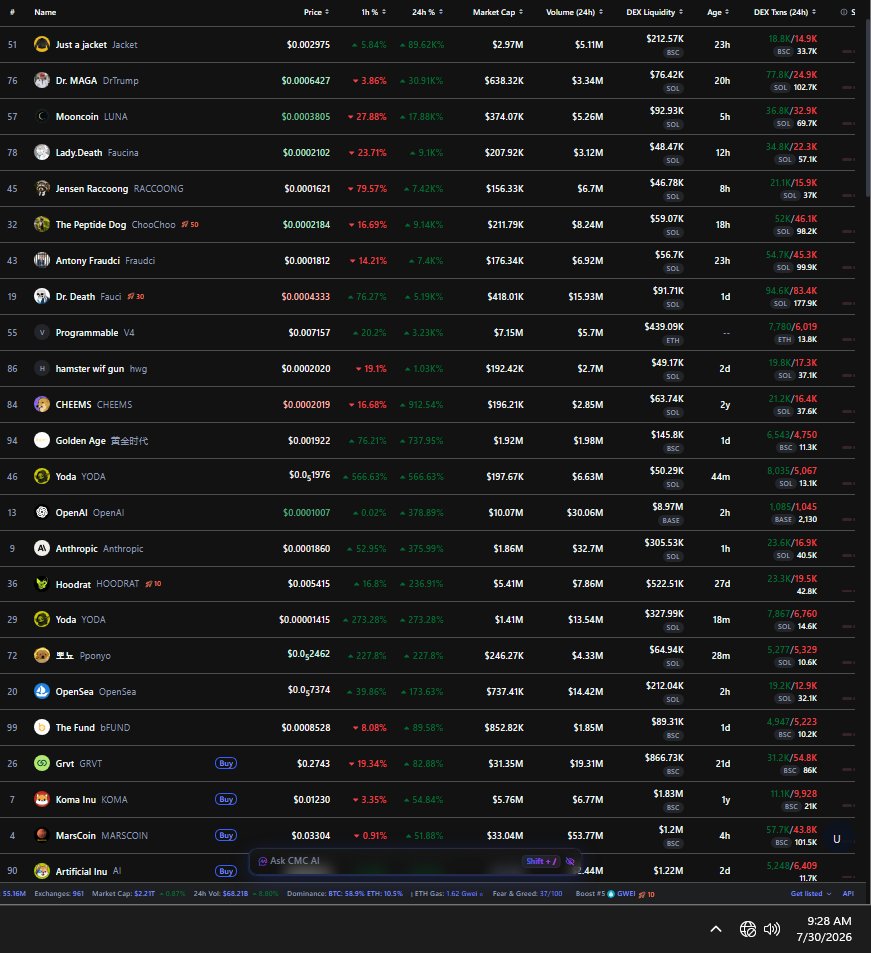Click the Jensen Raccoong raccoon logo
Image resolution: width=871 pixels, height=953 pixels.
[42, 188]
